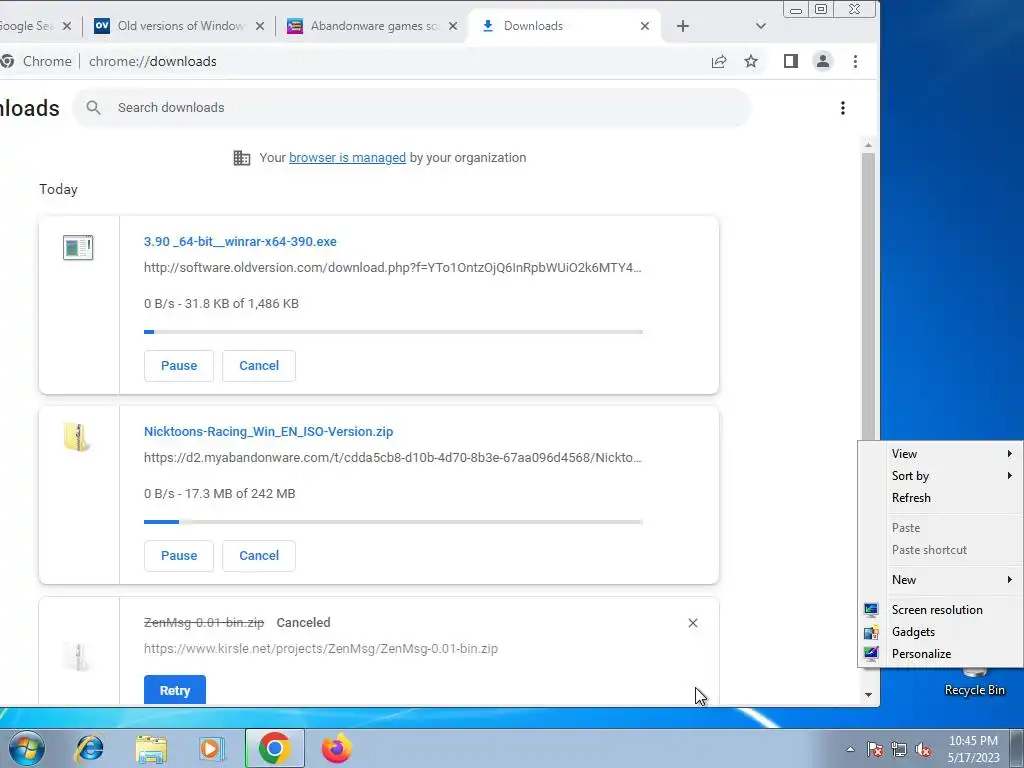Click the ZenMsg source URL text

pyautogui.click(x=321, y=649)
